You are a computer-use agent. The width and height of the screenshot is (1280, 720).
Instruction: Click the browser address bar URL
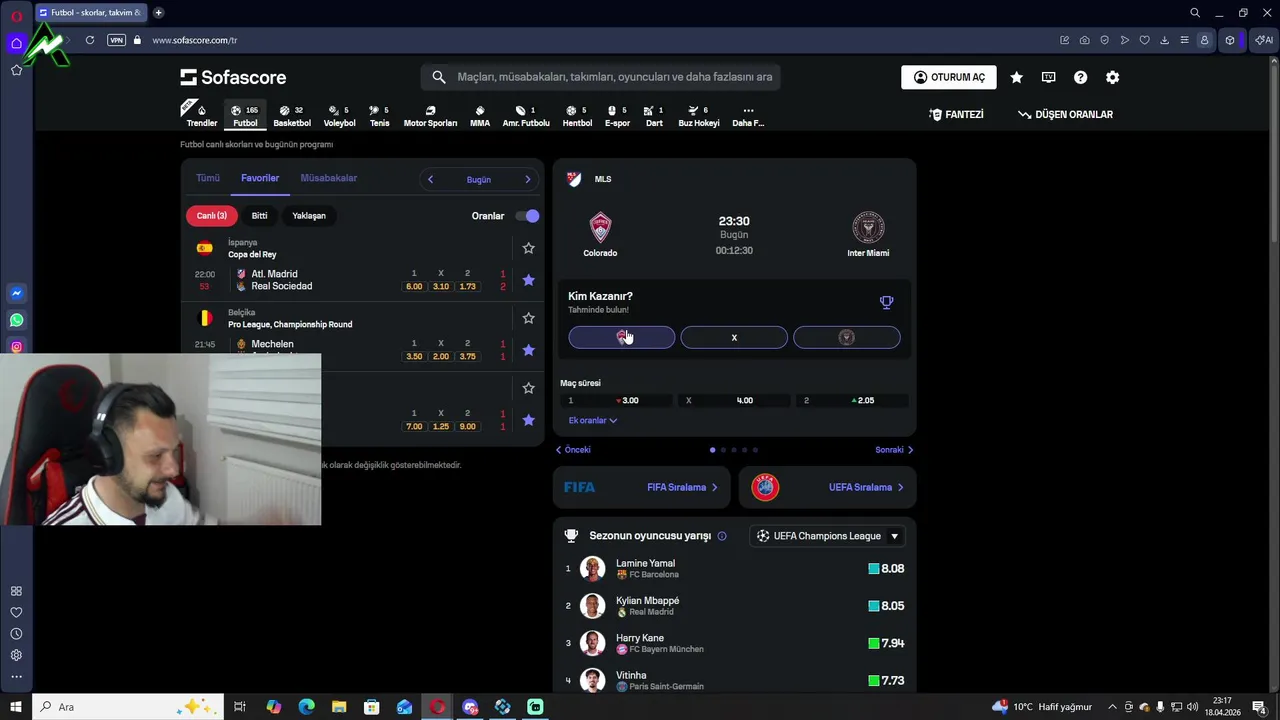point(194,40)
